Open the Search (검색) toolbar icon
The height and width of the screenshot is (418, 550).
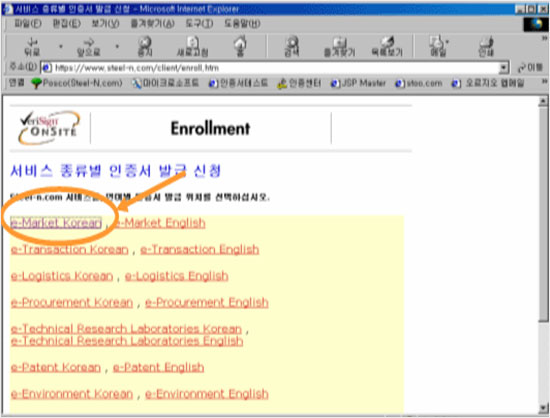pyautogui.click(x=291, y=46)
